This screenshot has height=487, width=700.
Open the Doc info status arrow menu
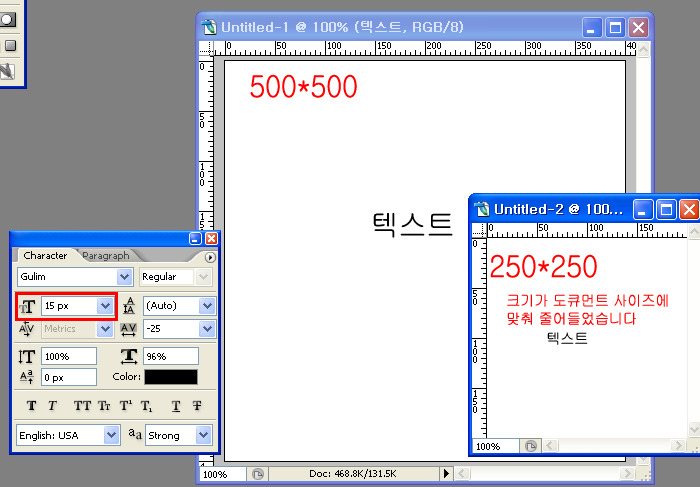(446, 474)
